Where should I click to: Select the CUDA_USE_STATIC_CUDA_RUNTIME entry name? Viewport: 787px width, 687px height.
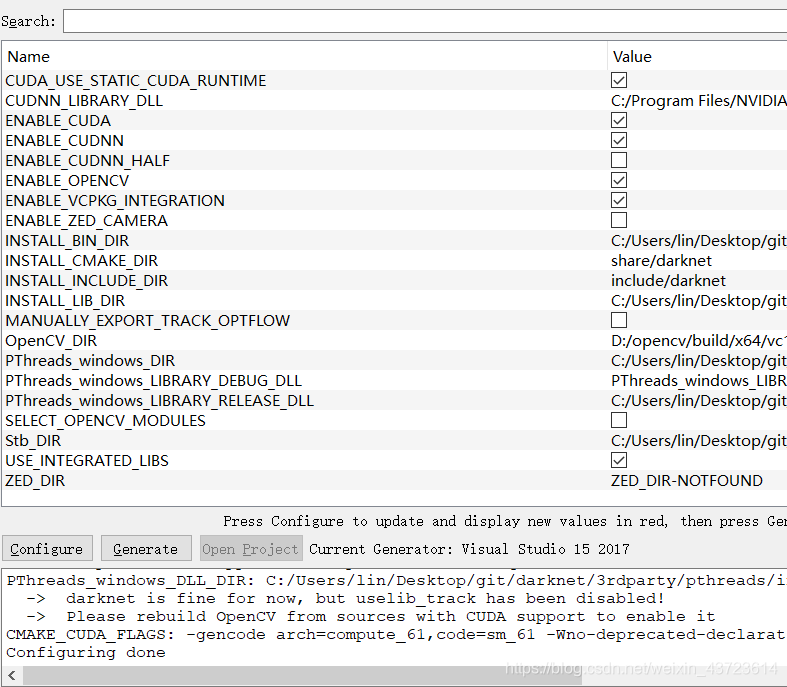[x=136, y=81]
